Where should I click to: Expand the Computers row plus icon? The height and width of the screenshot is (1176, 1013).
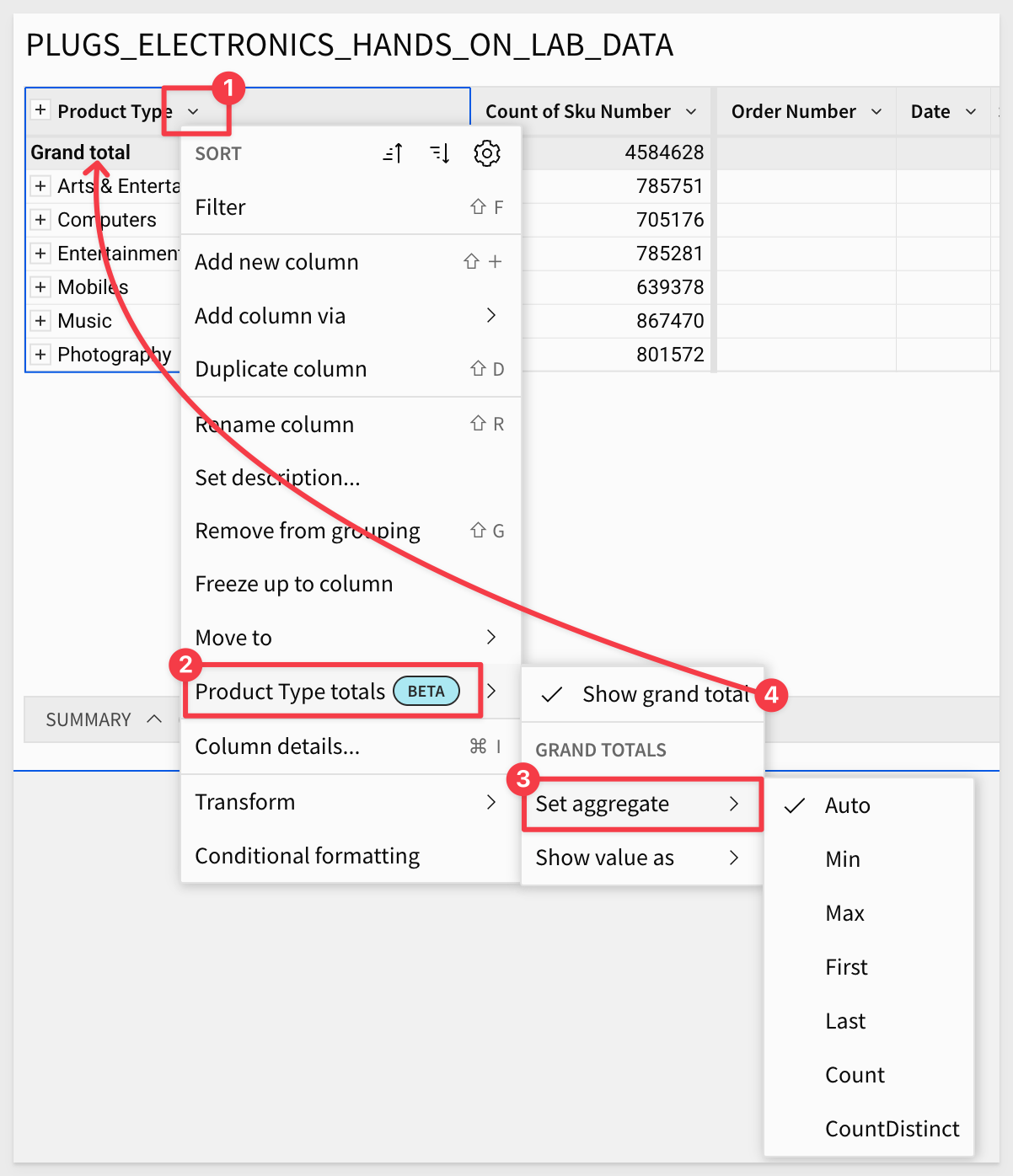coord(40,220)
